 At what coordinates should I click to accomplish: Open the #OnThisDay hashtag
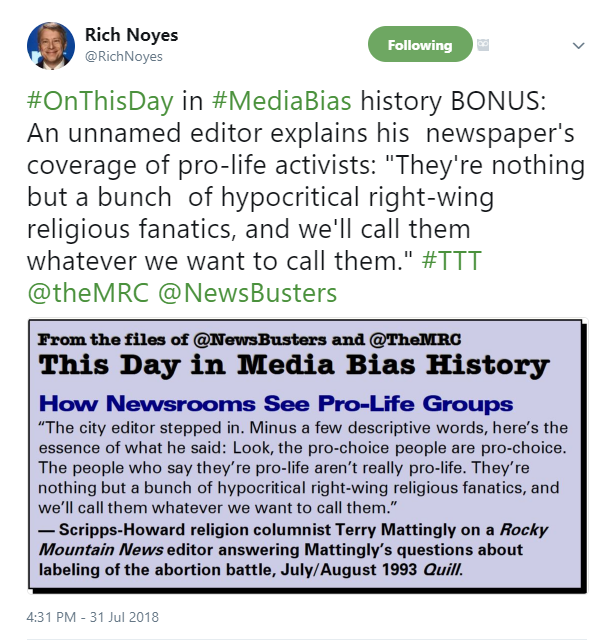click(100, 100)
